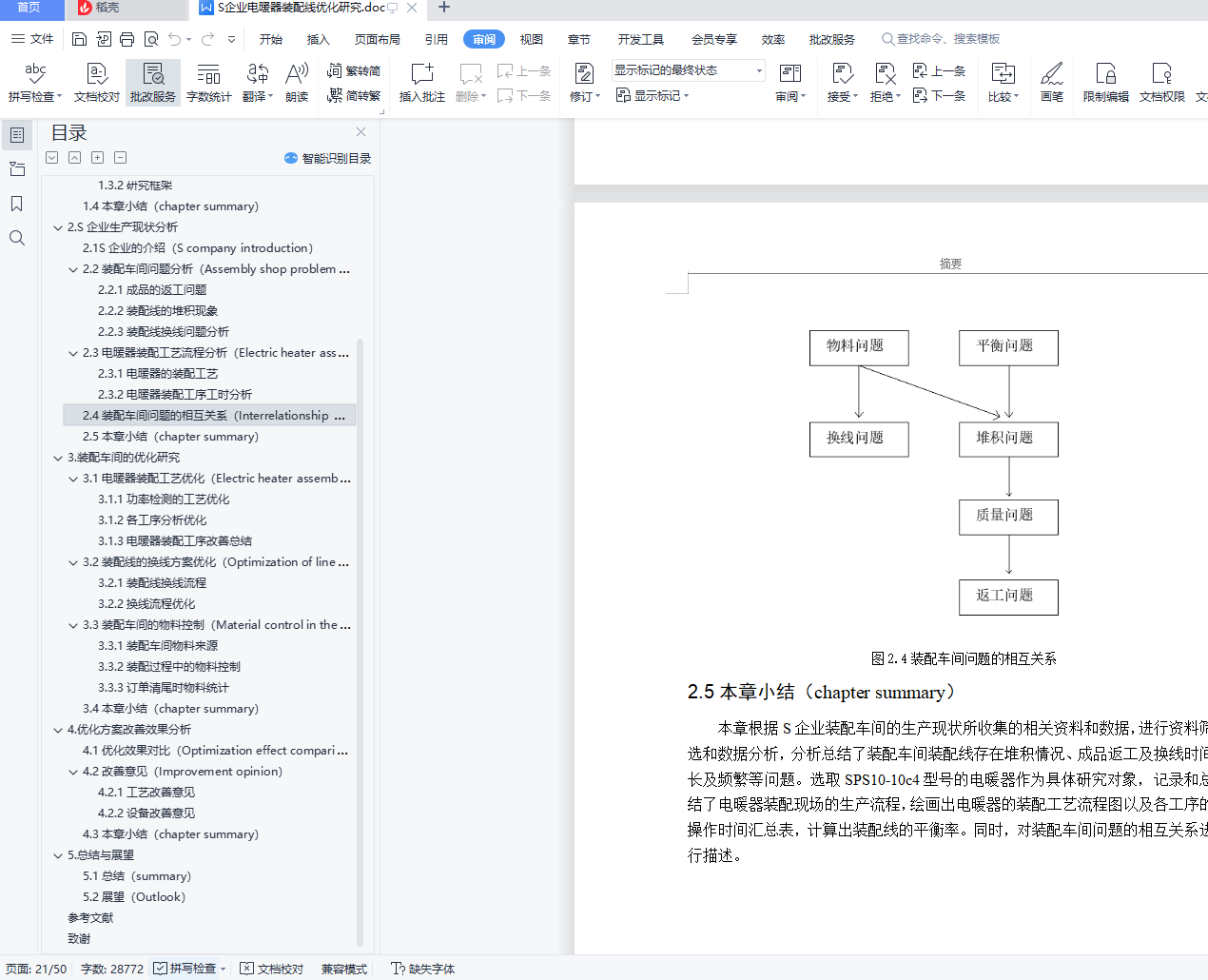Toggle 拼写检查 checkbox in status bar
The width and height of the screenshot is (1208, 980).
[x=161, y=969]
